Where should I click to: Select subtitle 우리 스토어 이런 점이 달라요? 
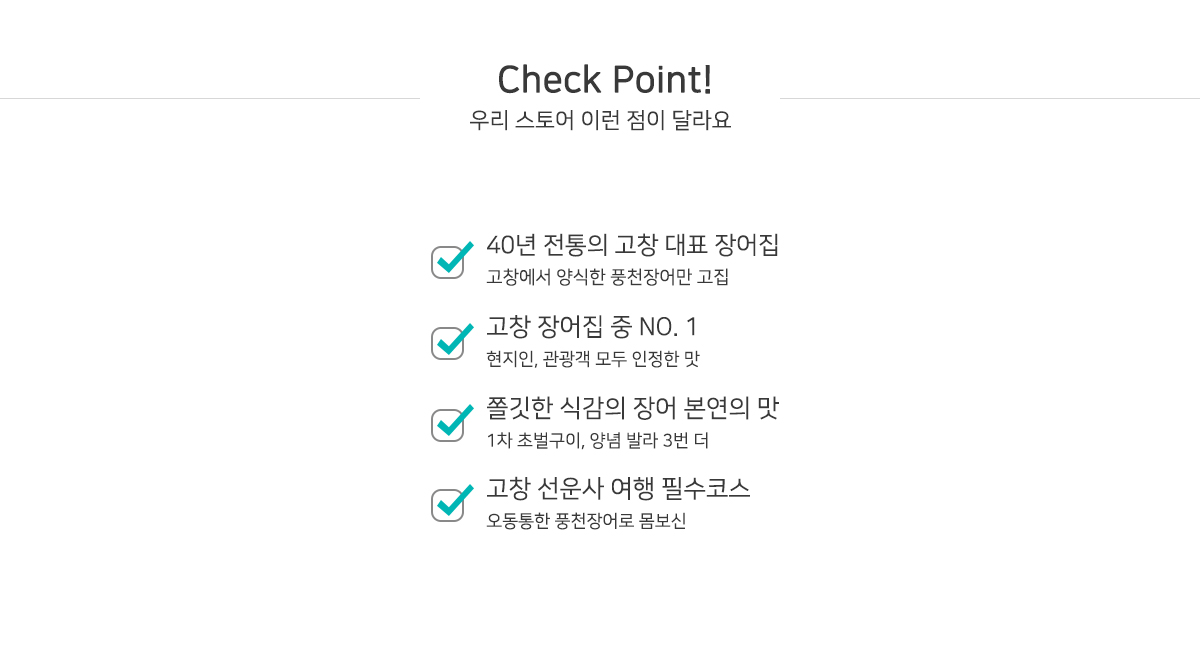[x=600, y=121]
